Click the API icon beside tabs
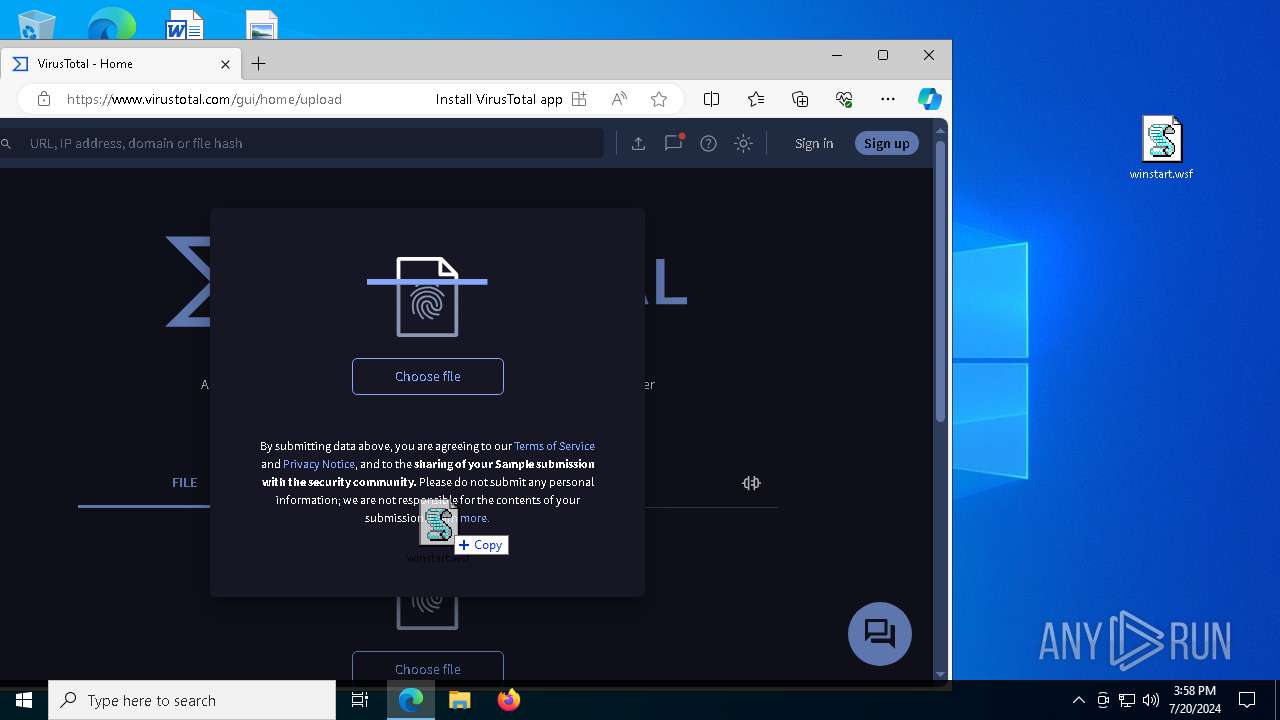 tap(751, 483)
